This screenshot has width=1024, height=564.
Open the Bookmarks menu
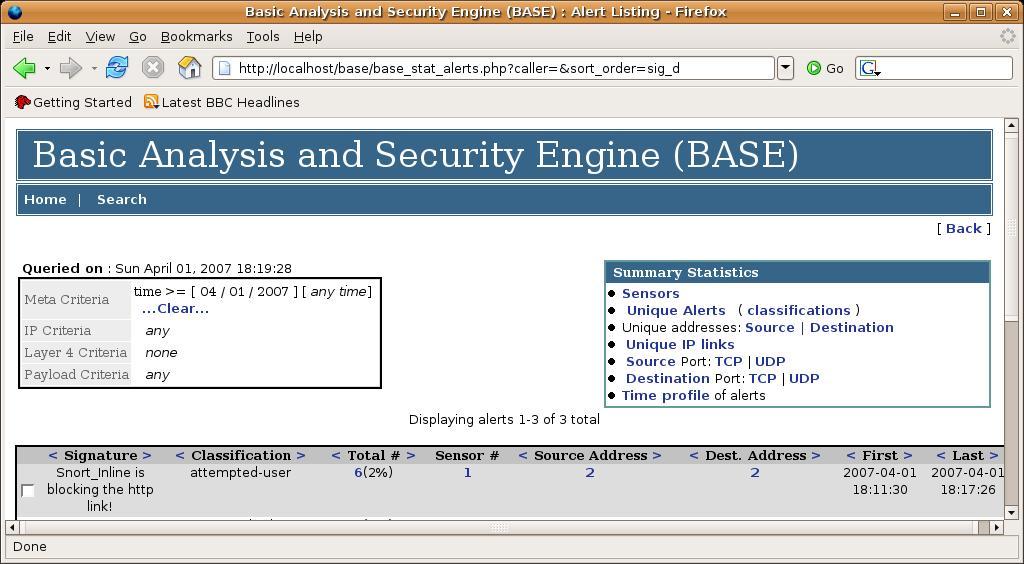pos(197,37)
